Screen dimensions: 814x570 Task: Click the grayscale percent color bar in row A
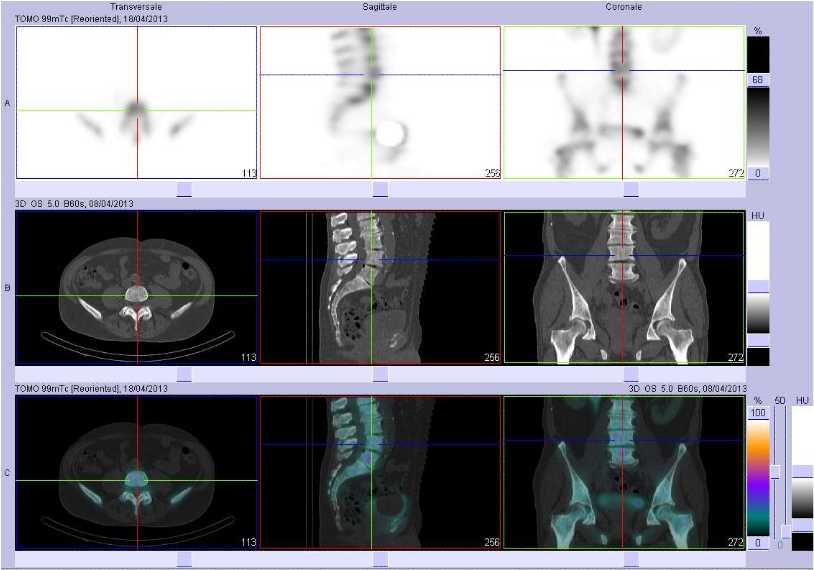(758, 127)
